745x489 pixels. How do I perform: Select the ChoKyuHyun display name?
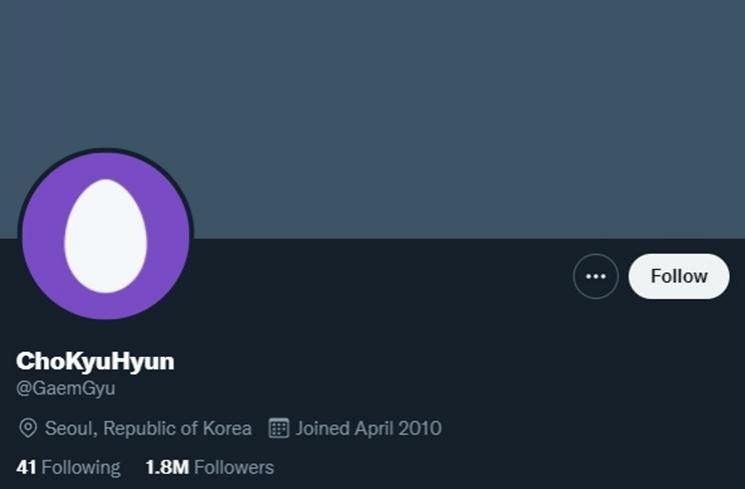pyautogui.click(x=95, y=361)
